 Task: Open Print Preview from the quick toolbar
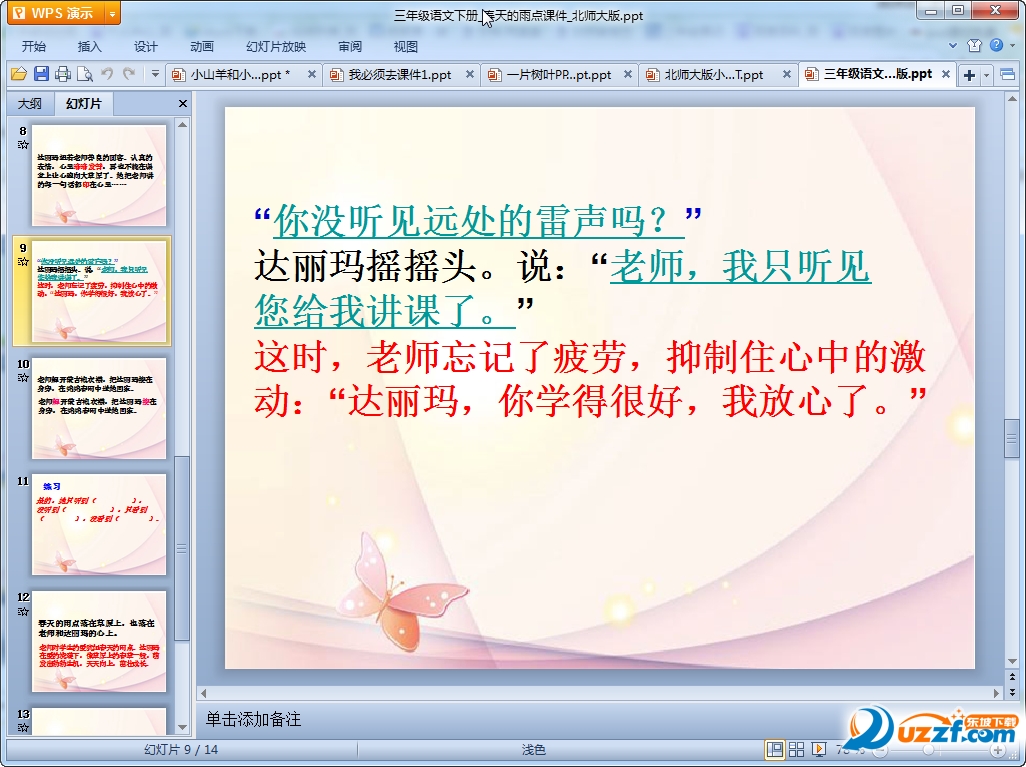point(84,74)
